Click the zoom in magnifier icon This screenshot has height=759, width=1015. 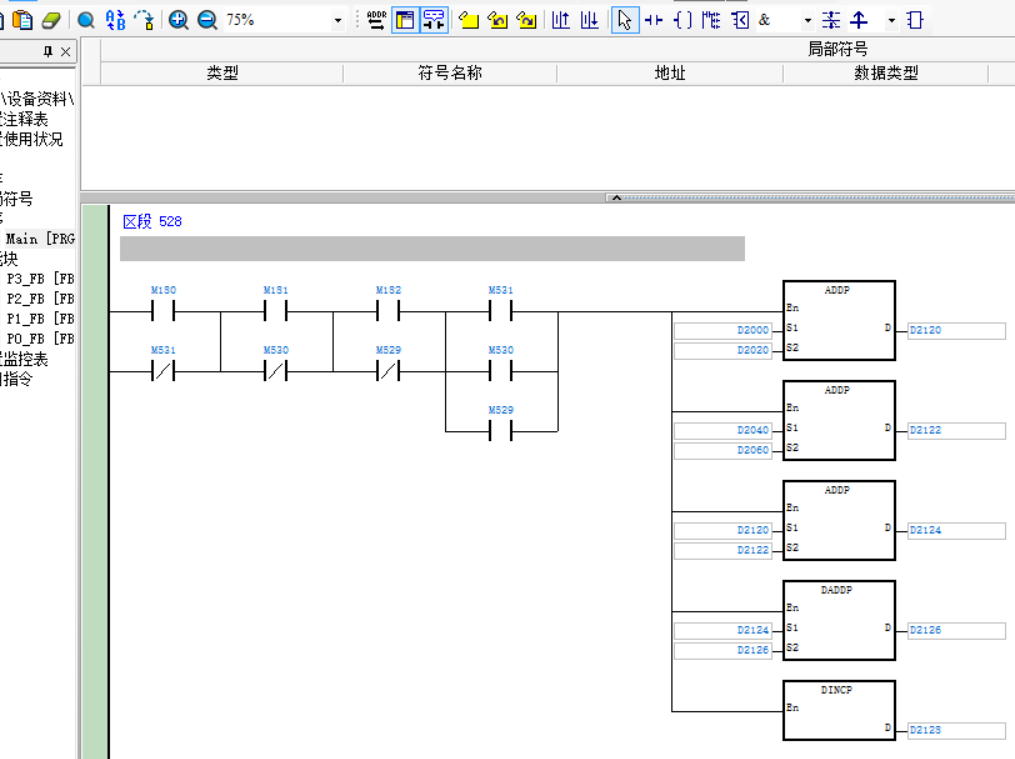click(x=178, y=20)
